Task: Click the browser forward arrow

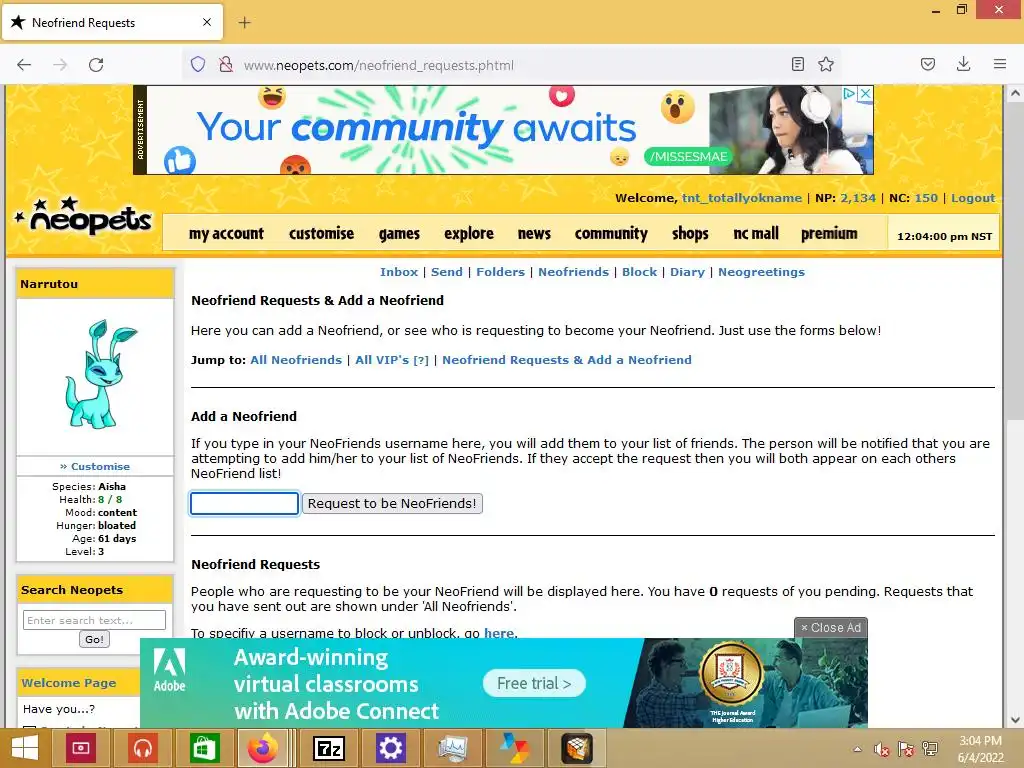Action: (60, 65)
